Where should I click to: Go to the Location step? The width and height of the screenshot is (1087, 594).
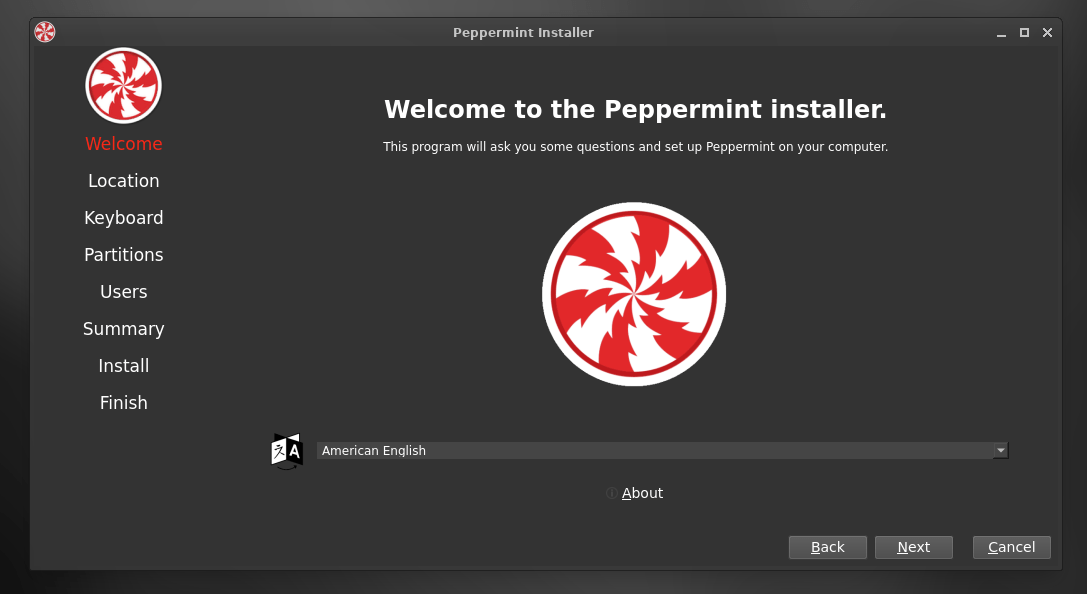click(x=123, y=181)
